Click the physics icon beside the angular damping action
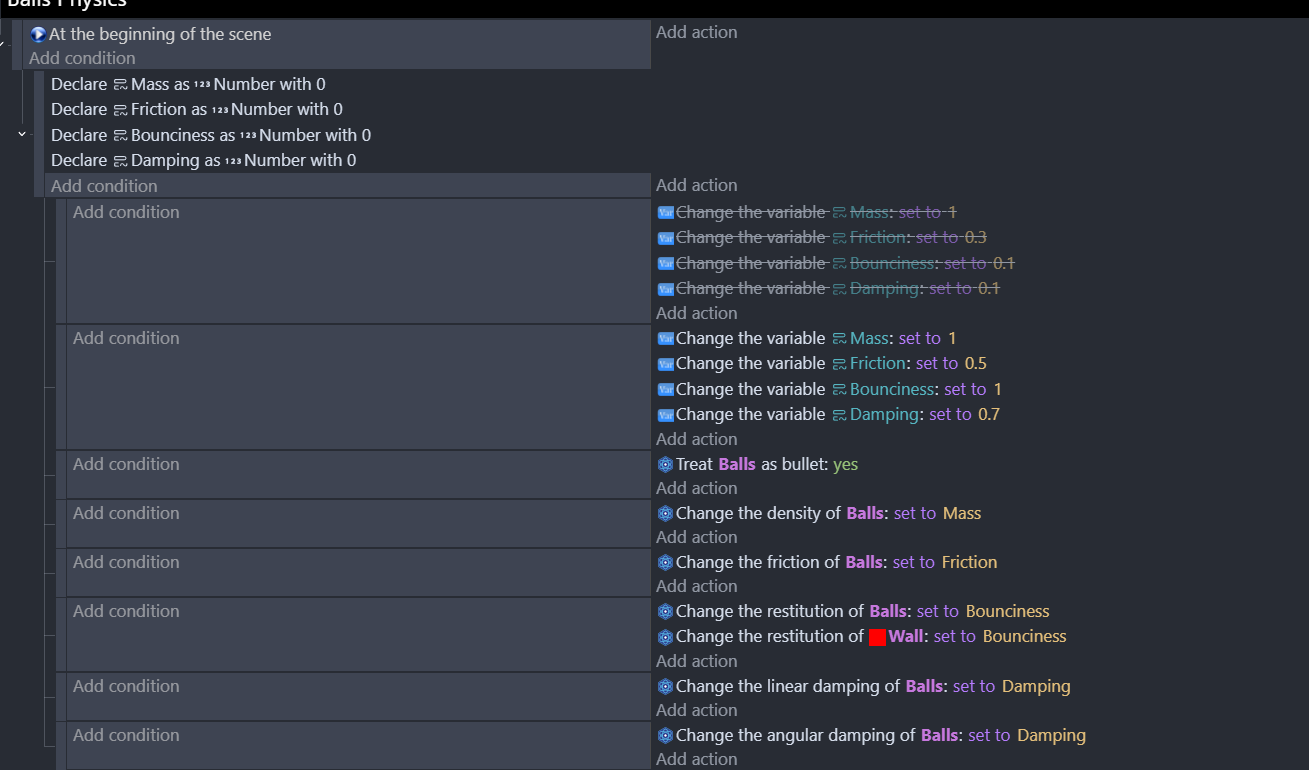 [665, 736]
